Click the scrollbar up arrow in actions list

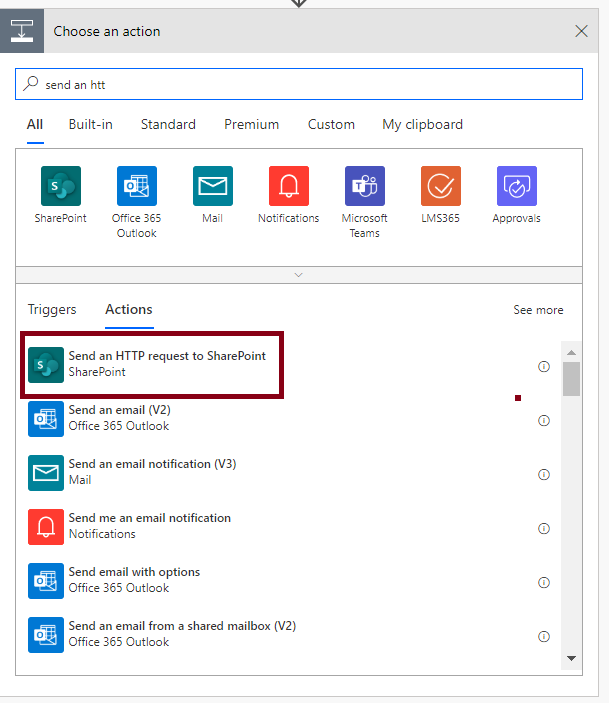tap(571, 352)
